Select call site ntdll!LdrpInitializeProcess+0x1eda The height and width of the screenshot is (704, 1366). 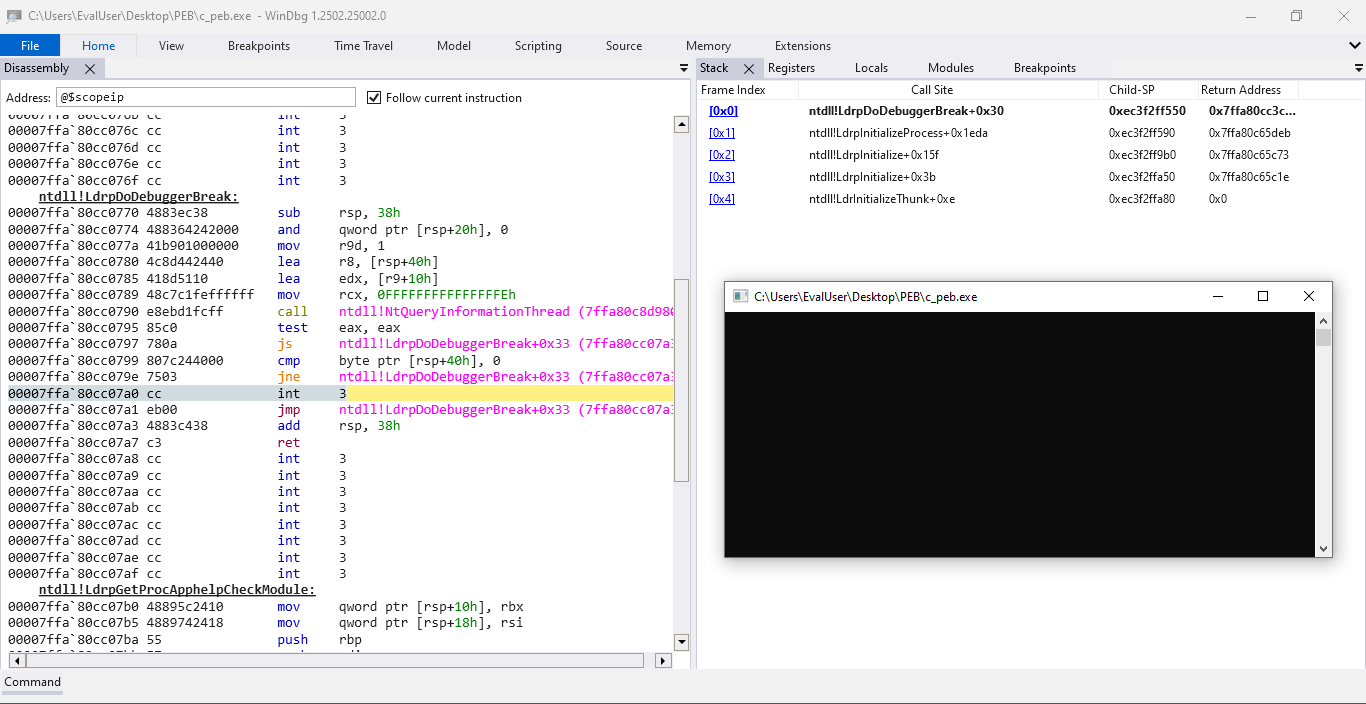898,133
